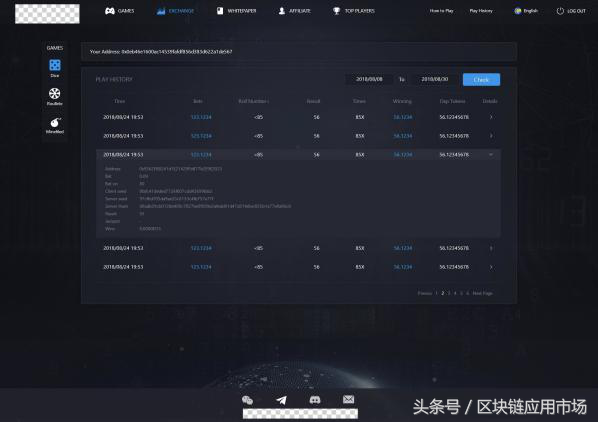Click the Winning column header
This screenshot has height=422, width=598.
[x=402, y=101]
